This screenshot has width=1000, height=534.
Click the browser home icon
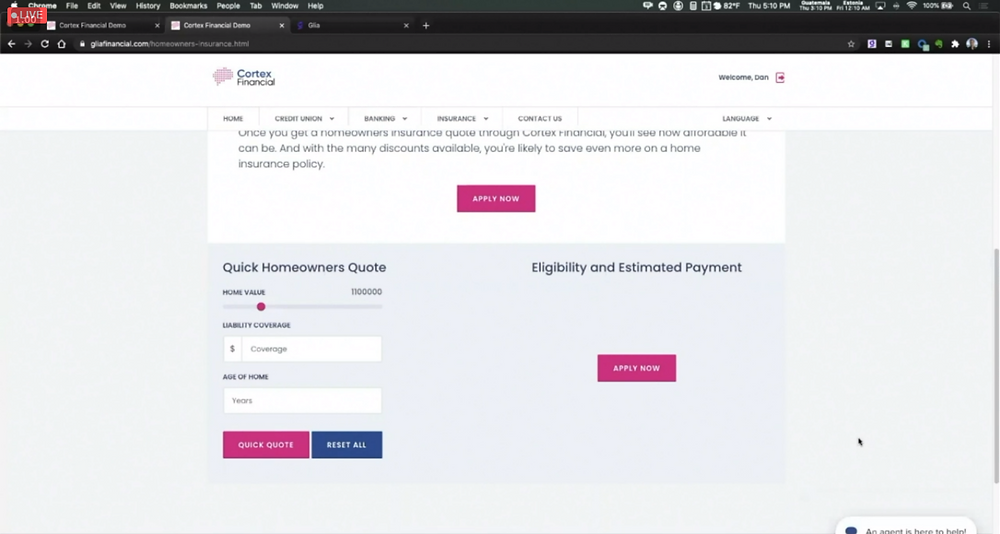[x=62, y=44]
